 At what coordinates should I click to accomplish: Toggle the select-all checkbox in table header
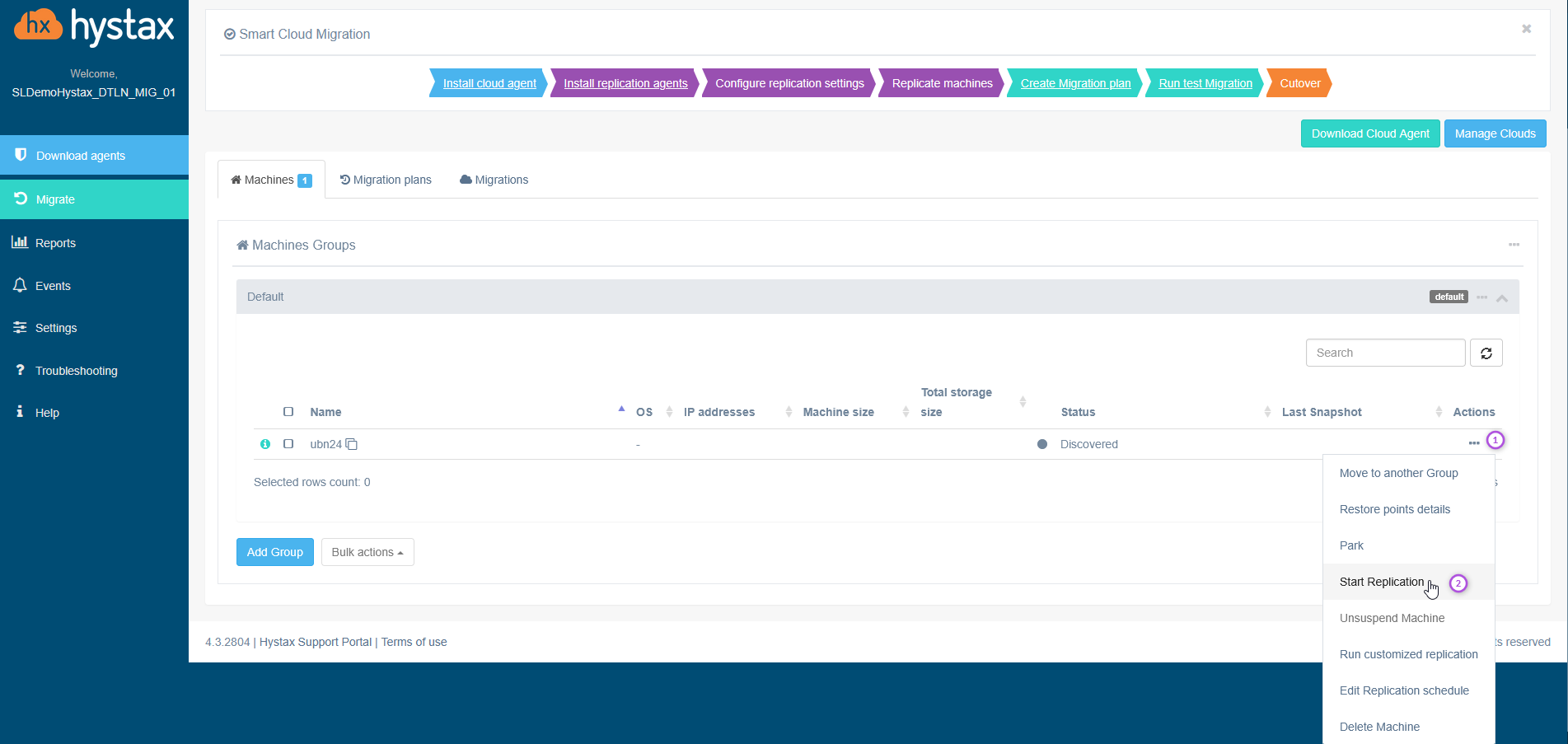pyautogui.click(x=288, y=411)
